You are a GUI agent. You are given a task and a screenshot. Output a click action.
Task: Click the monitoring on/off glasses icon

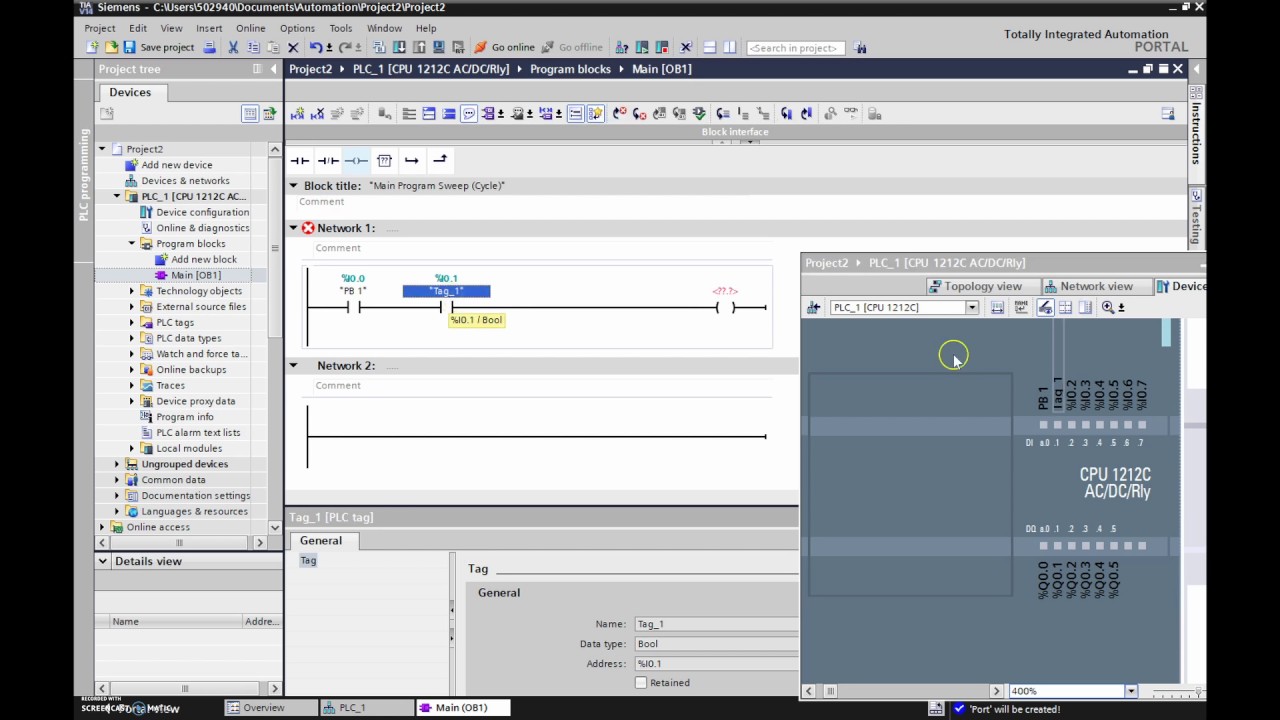(x=851, y=114)
